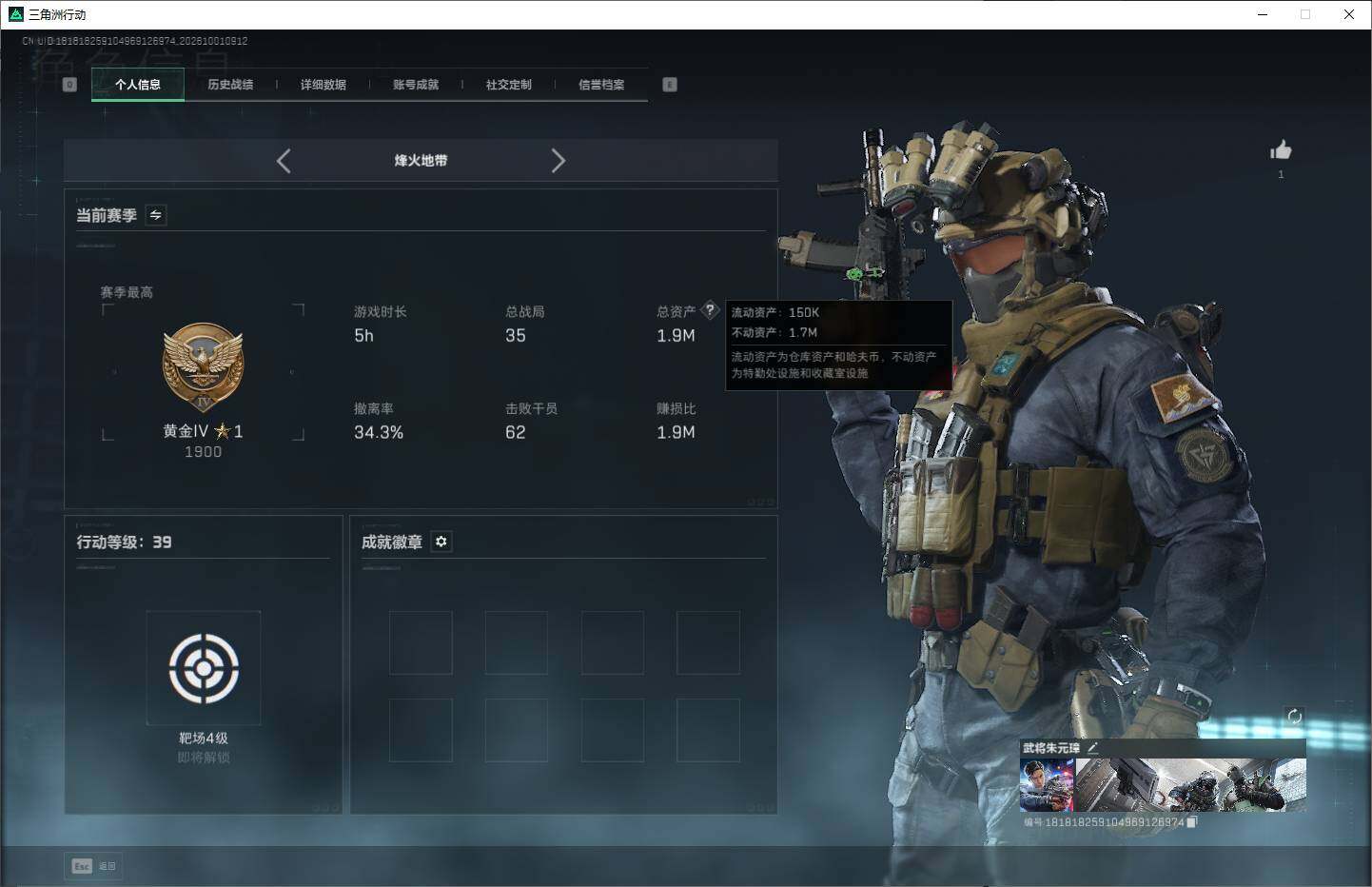Viewport: 1372px width, 887px height.
Task: Click the thumbs-up like icon
Action: (1281, 149)
